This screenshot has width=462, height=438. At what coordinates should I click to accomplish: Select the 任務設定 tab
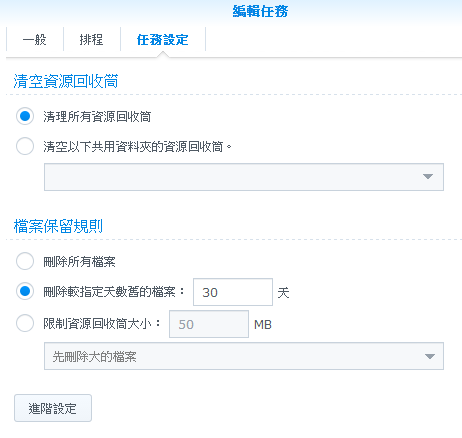point(163,40)
